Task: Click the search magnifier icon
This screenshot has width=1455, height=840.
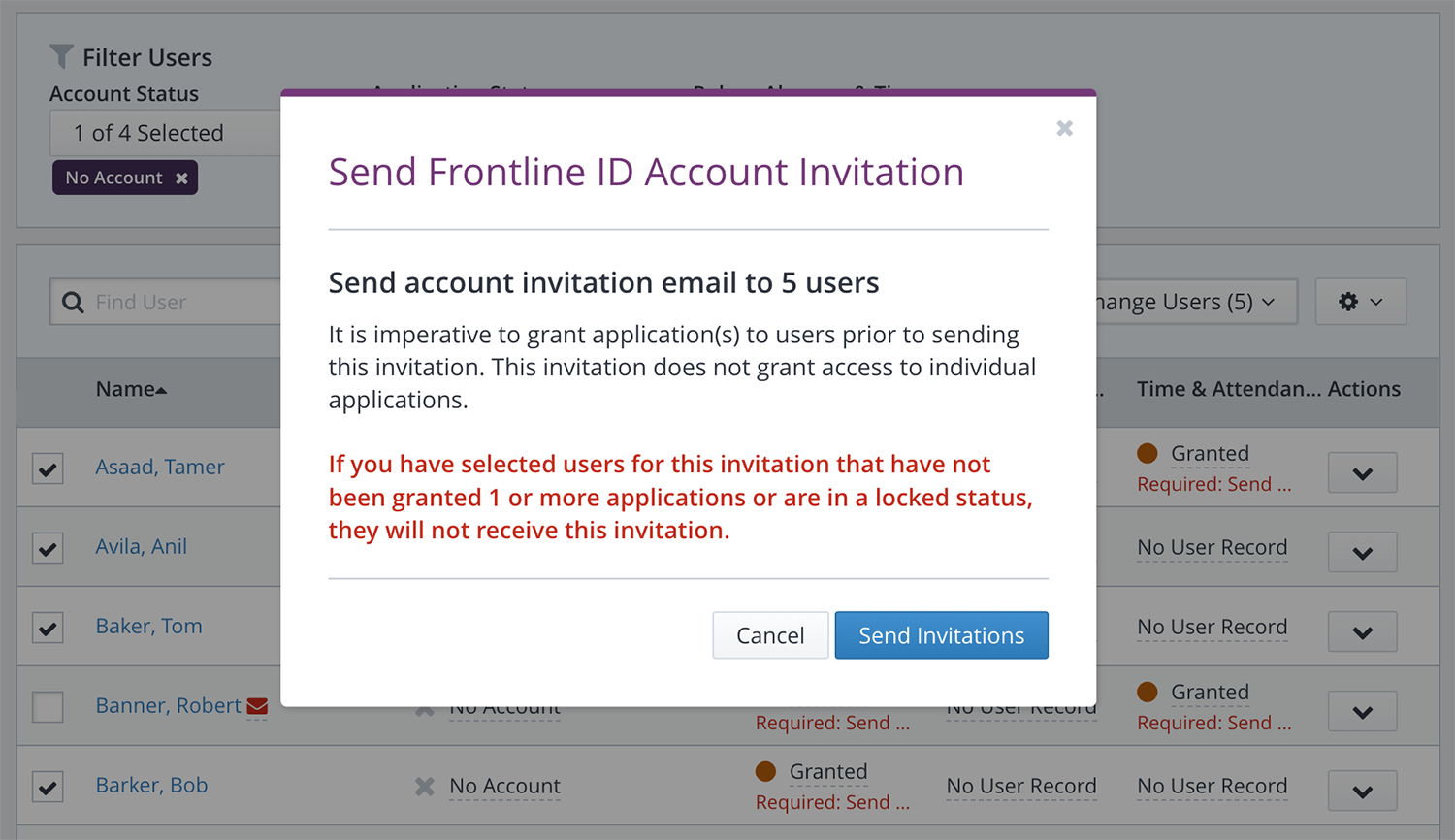Action: point(73,303)
